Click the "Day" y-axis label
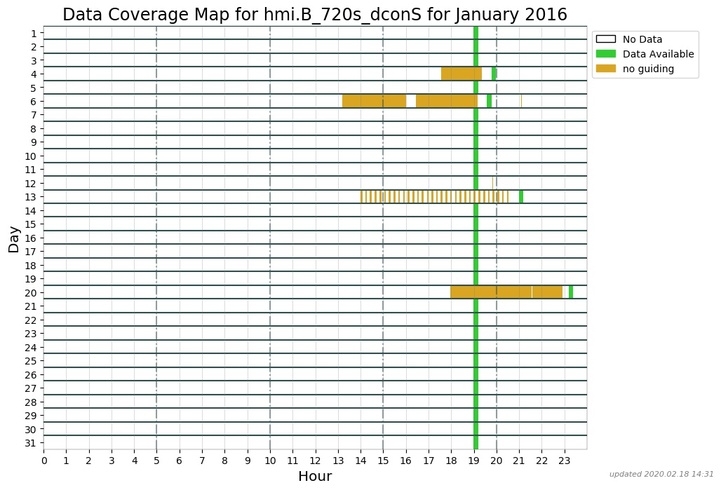Screen dimensions: 721x490 click(14, 239)
